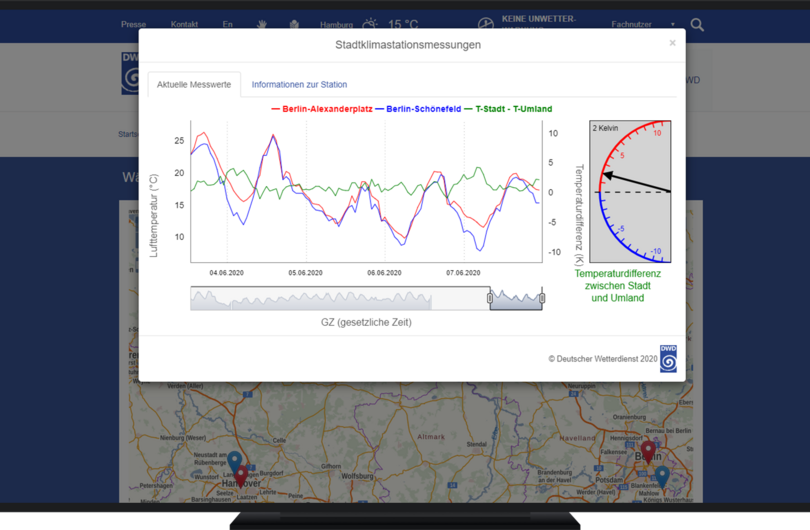The height and width of the screenshot is (530, 810).
Task: Select the blue map marker near Hannover
Action: (235, 461)
